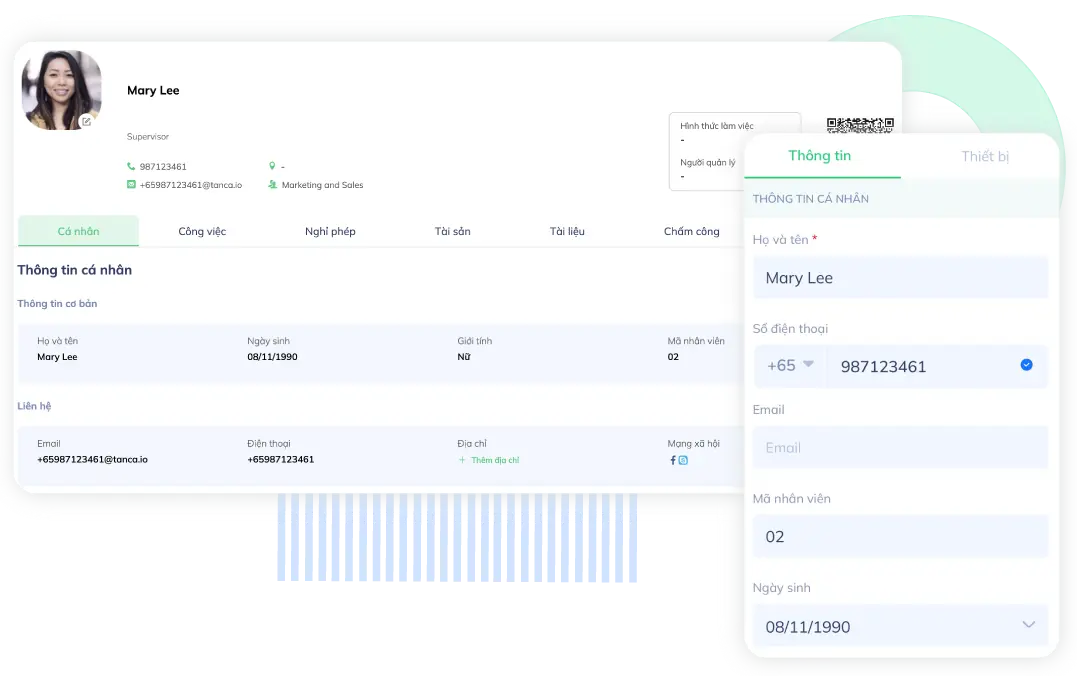Click the QR code image

859,126
